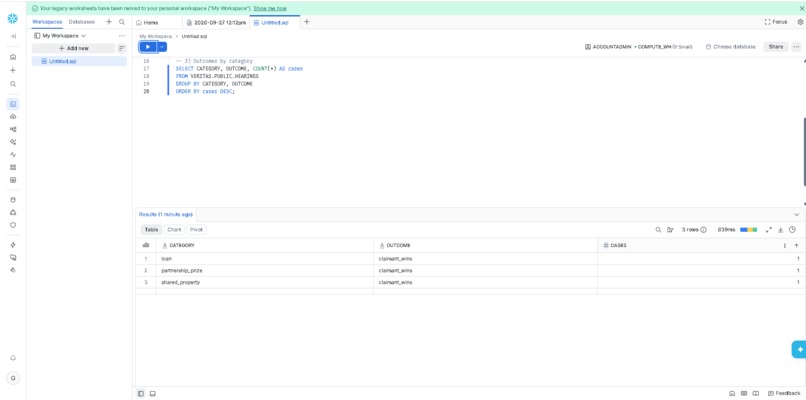Viewport: 806px width, 400px height.
Task: Open the settings gear icon at top right
Action: 800,22
